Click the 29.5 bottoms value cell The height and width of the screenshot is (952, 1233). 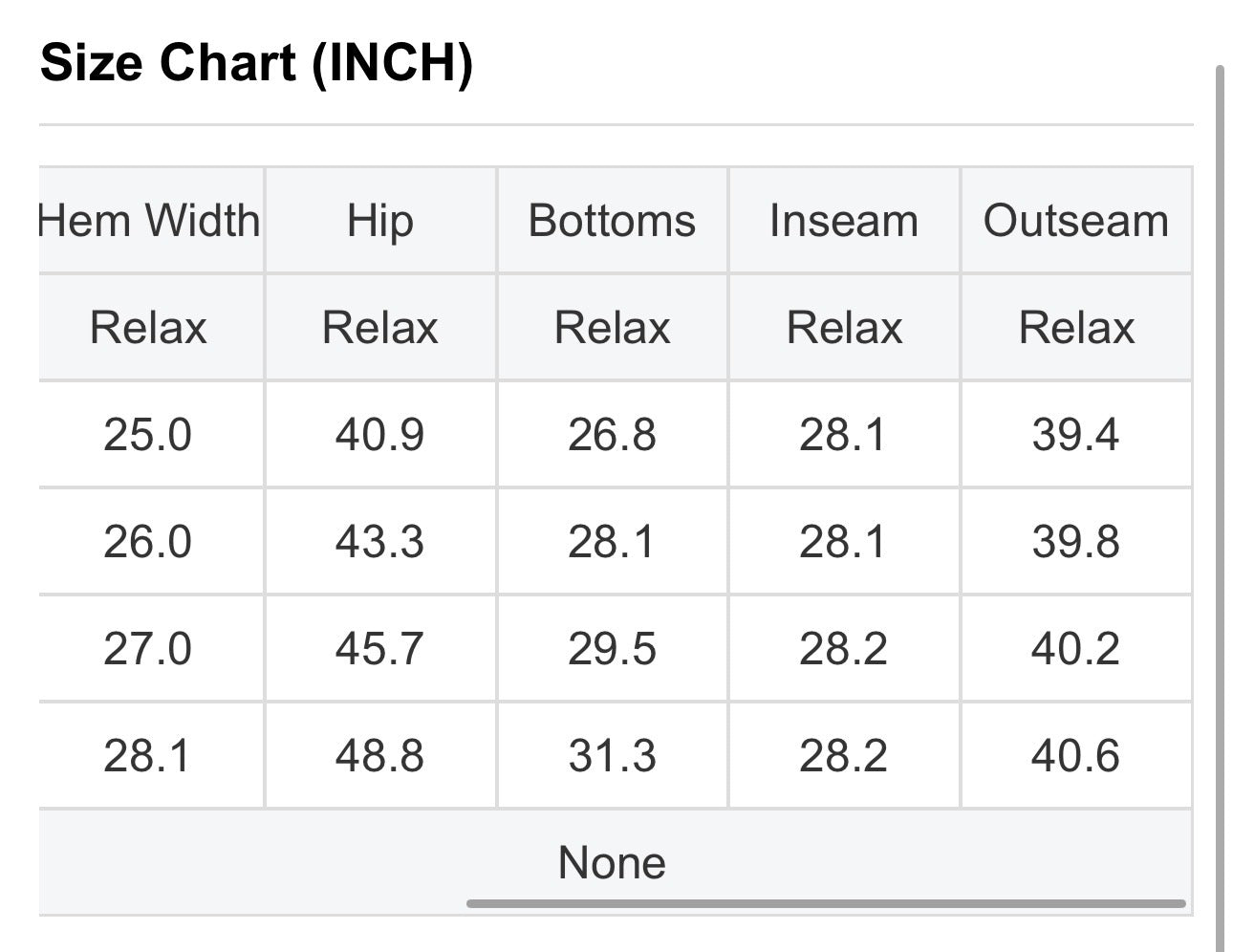click(x=612, y=649)
